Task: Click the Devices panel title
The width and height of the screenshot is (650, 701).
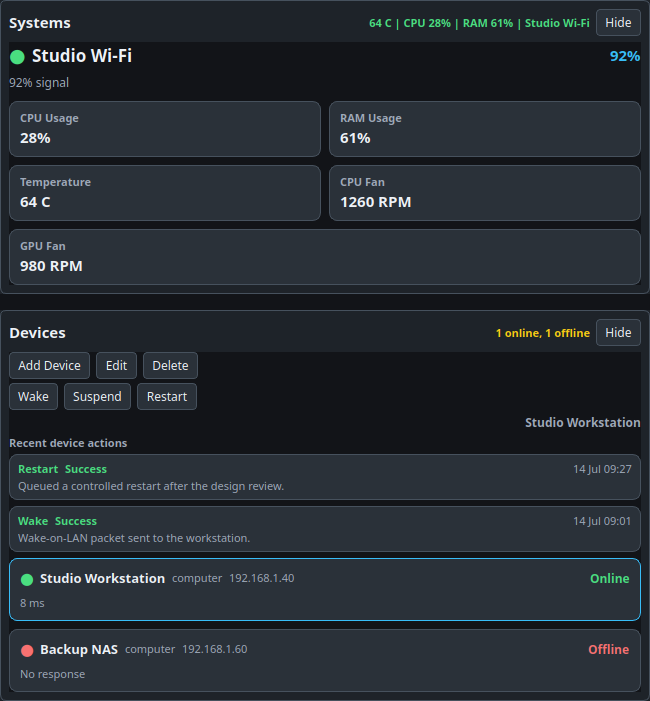Action: tap(38, 333)
